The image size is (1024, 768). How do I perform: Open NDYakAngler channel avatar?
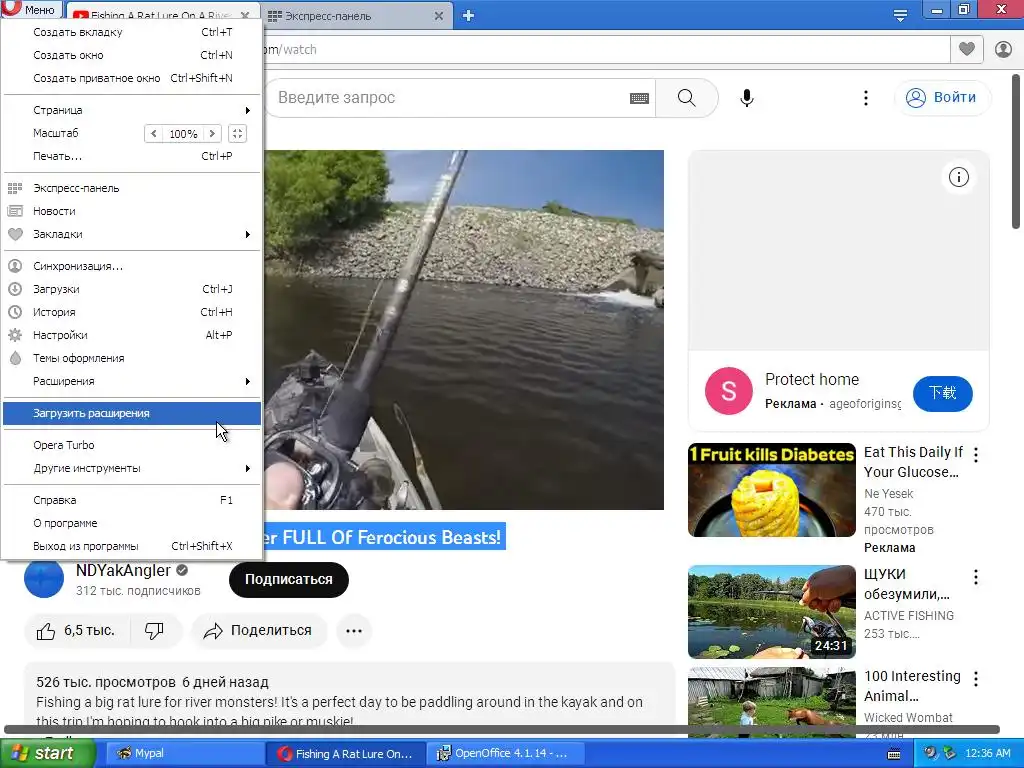(x=44, y=578)
